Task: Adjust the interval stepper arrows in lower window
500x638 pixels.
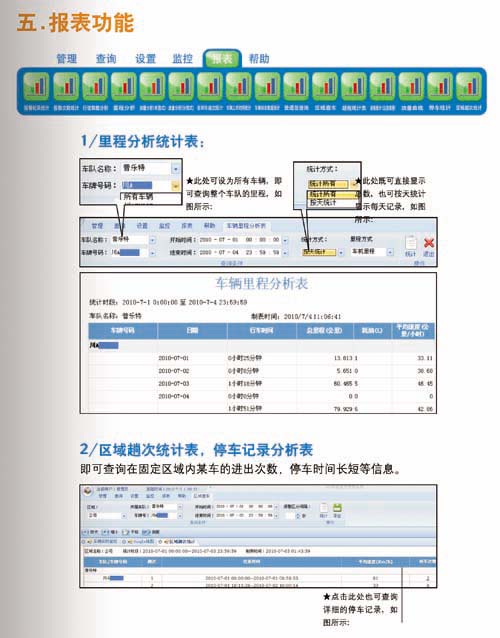Action: pyautogui.click(x=298, y=516)
